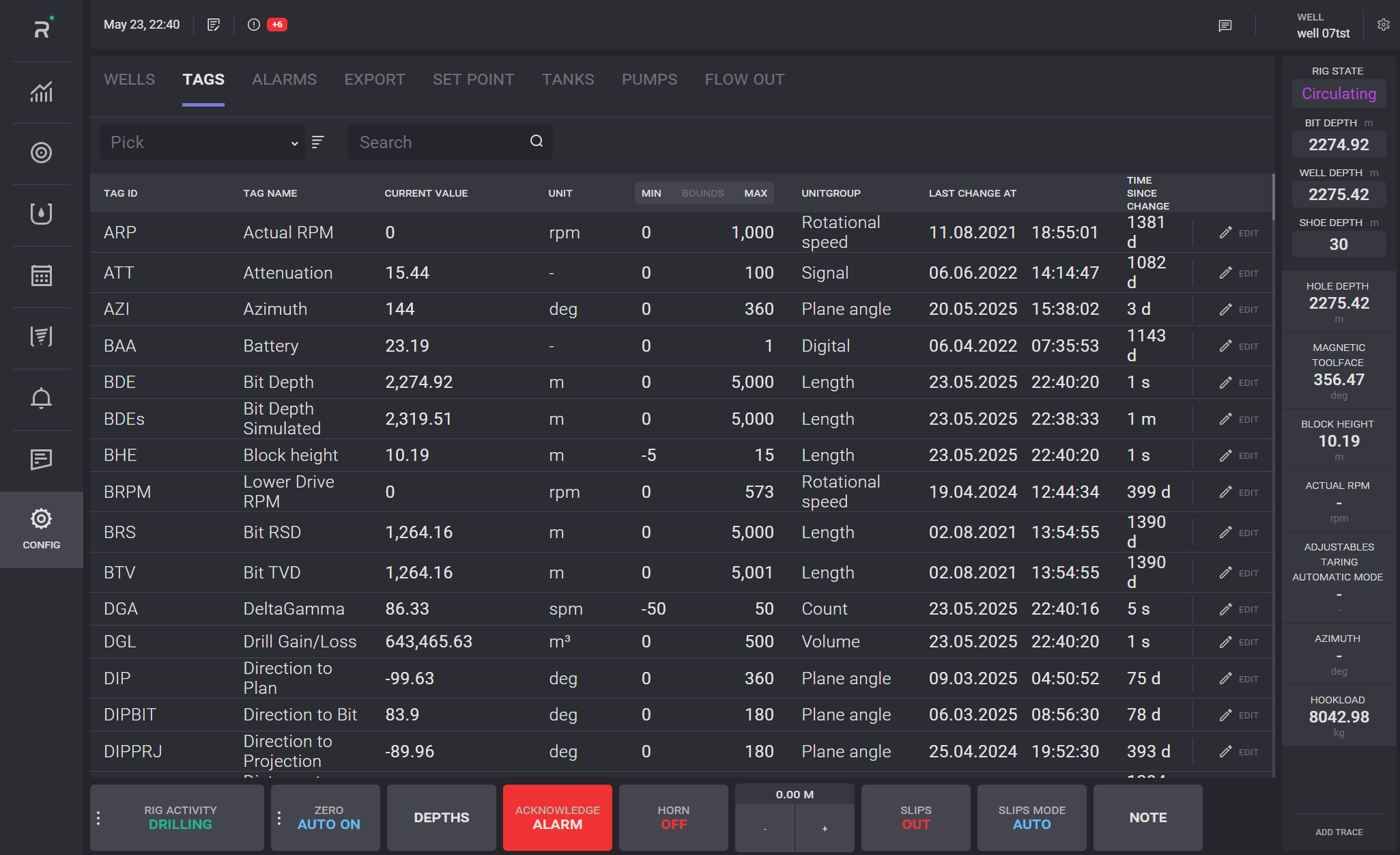Open chat messages icon in top bar
The width and height of the screenshot is (1400, 855).
pos(1225,25)
